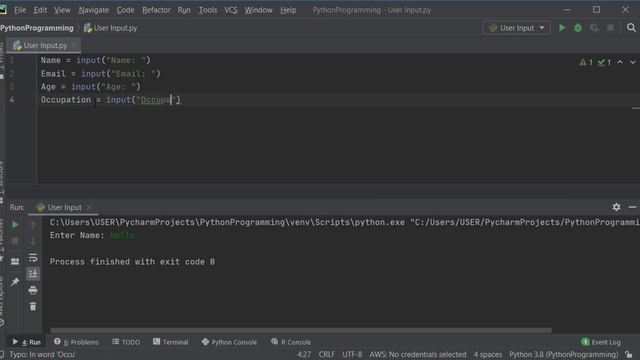Open the Run menu
The height and width of the screenshot is (360, 640).
[x=184, y=10]
